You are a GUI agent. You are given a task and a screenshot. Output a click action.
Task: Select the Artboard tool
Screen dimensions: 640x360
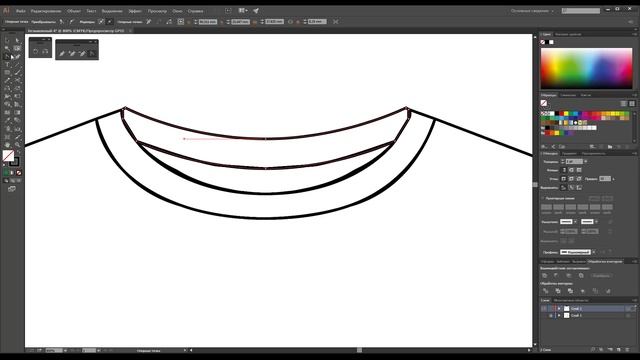(7, 137)
